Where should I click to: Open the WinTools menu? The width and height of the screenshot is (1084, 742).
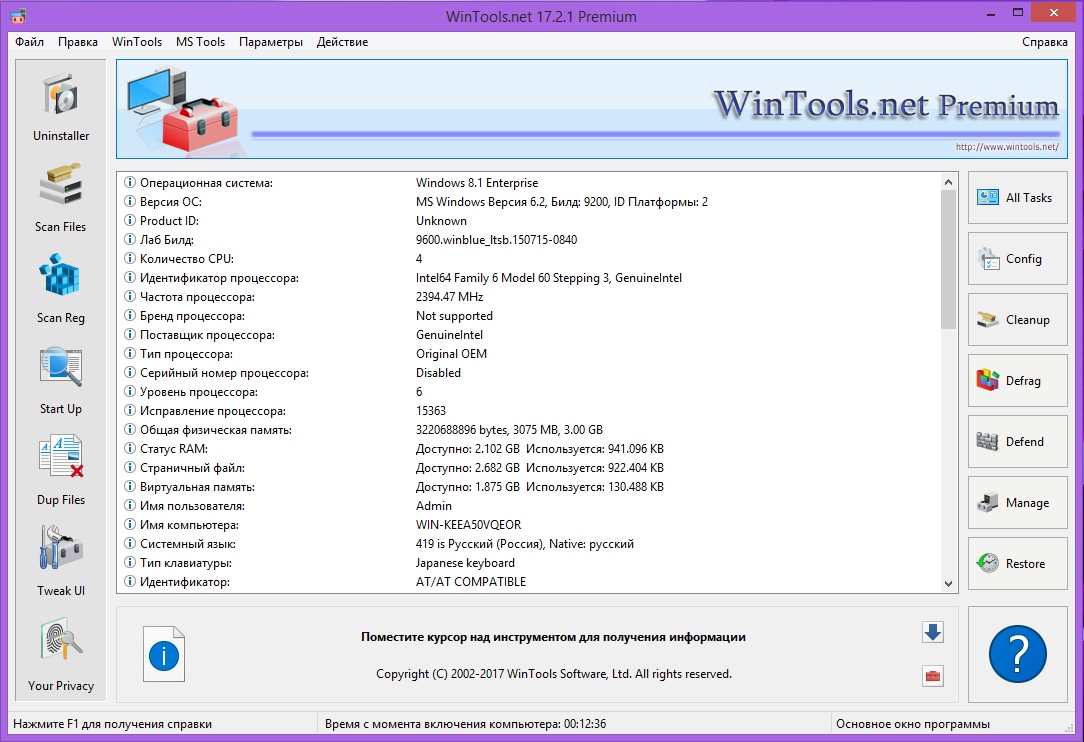(x=137, y=41)
